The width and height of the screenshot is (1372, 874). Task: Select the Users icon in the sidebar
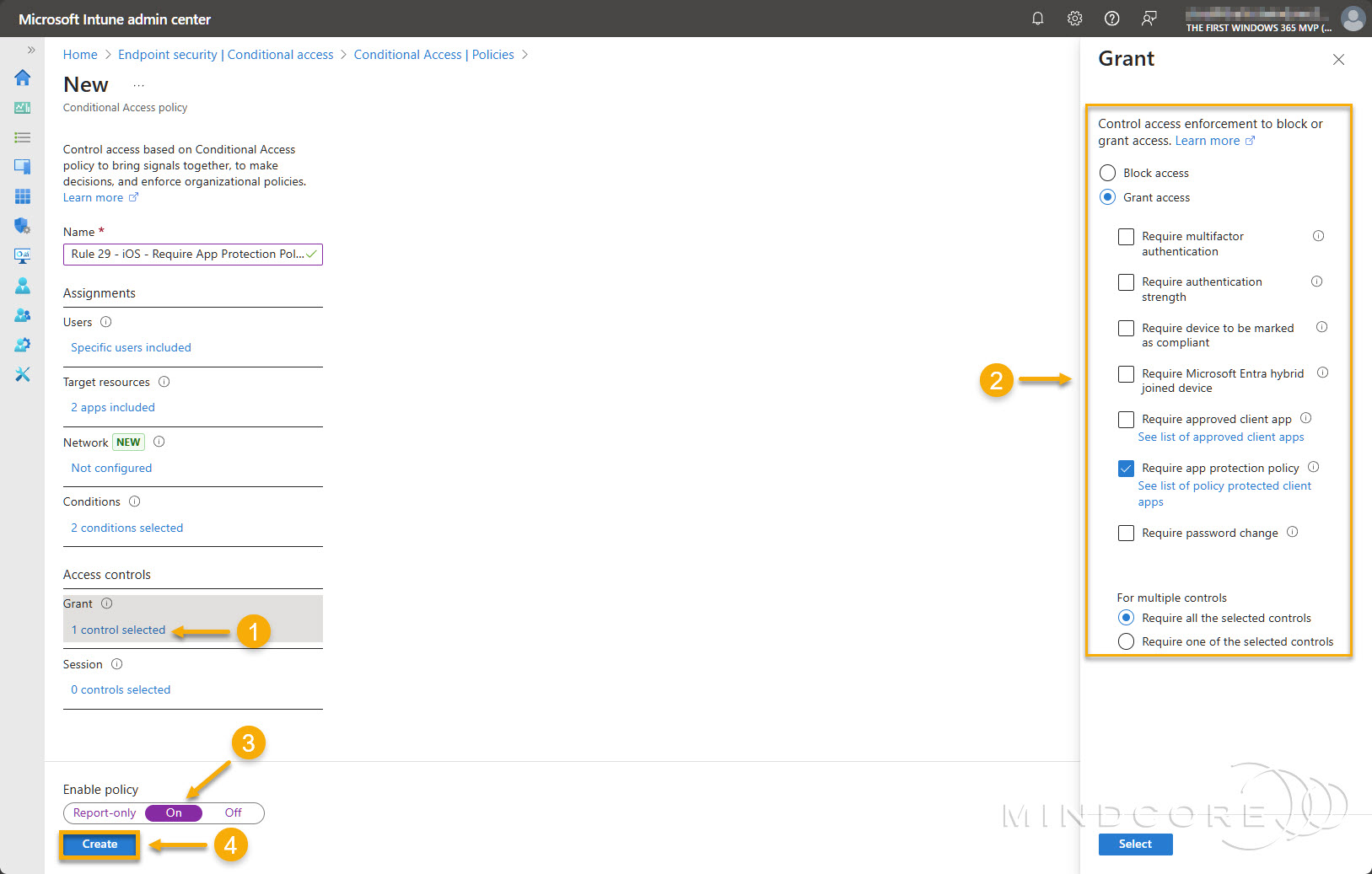point(22,285)
